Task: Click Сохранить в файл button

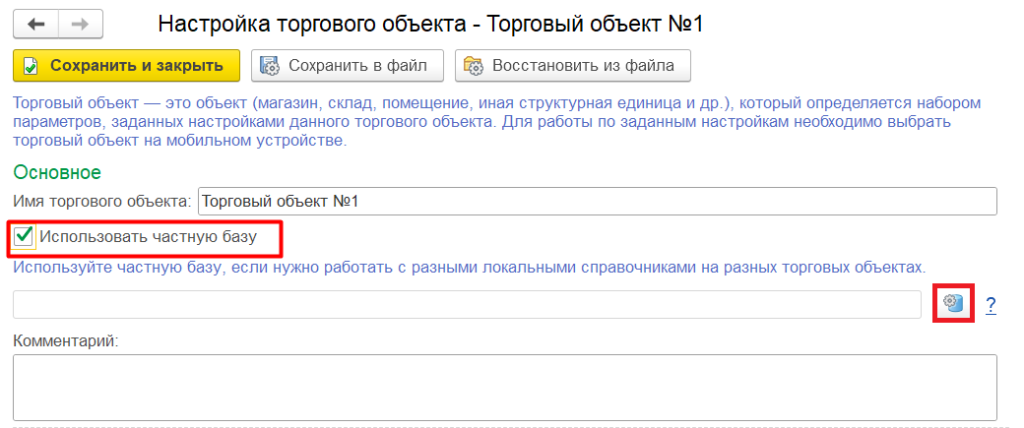Action: tap(347, 66)
